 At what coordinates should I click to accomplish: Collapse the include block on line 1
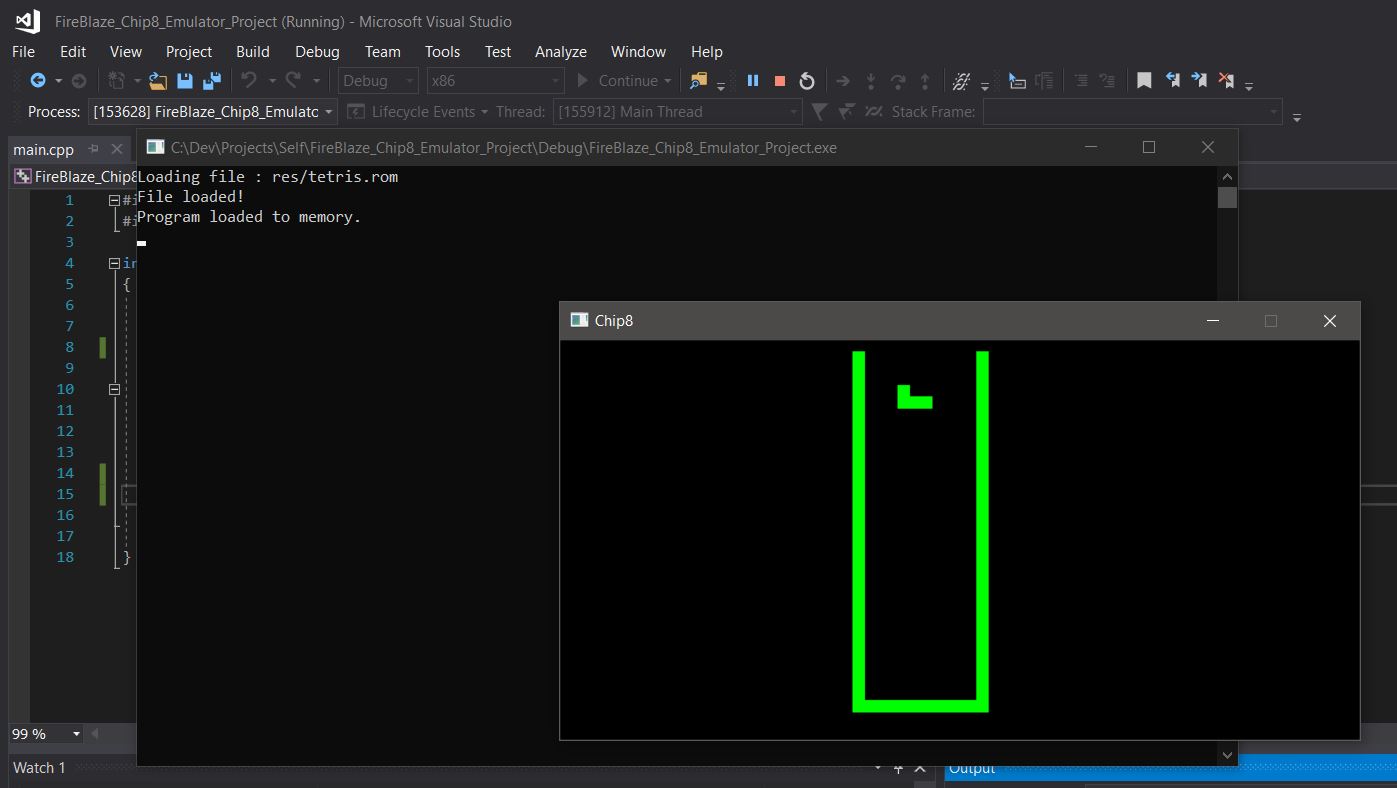[x=114, y=199]
